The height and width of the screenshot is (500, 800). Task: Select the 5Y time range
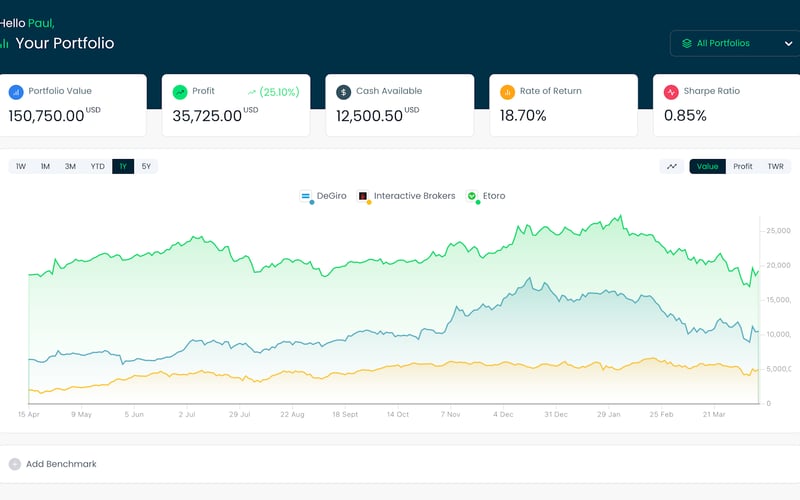tap(146, 166)
